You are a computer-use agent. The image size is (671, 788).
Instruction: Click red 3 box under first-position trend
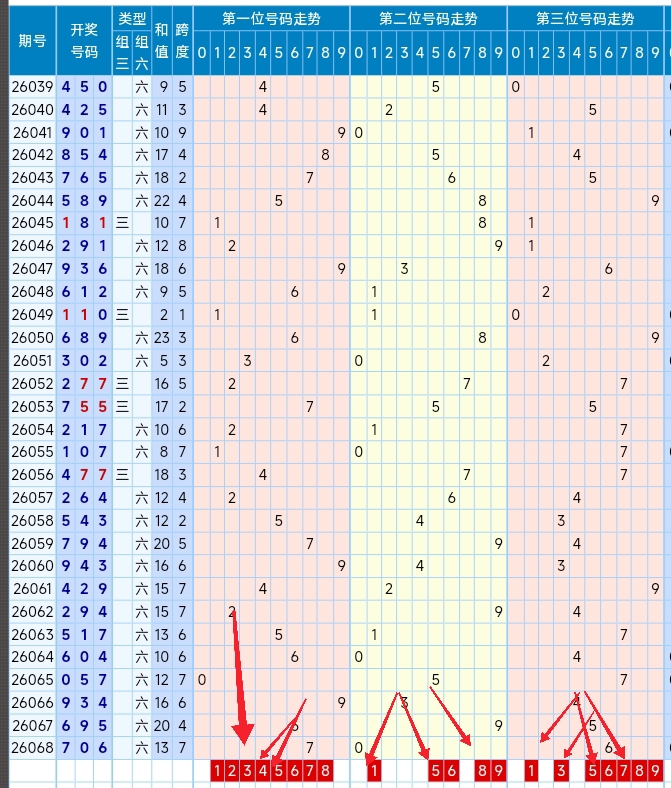pos(248,770)
